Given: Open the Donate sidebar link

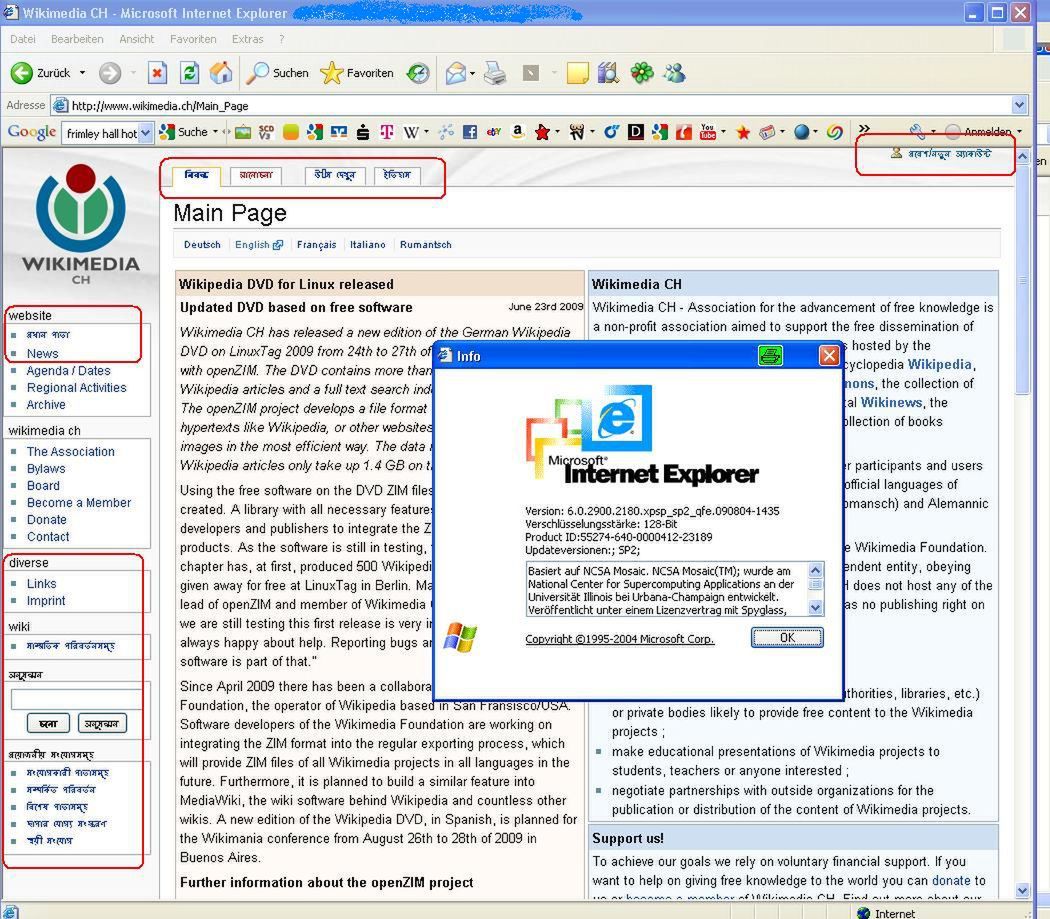Looking at the screenshot, I should (46, 519).
